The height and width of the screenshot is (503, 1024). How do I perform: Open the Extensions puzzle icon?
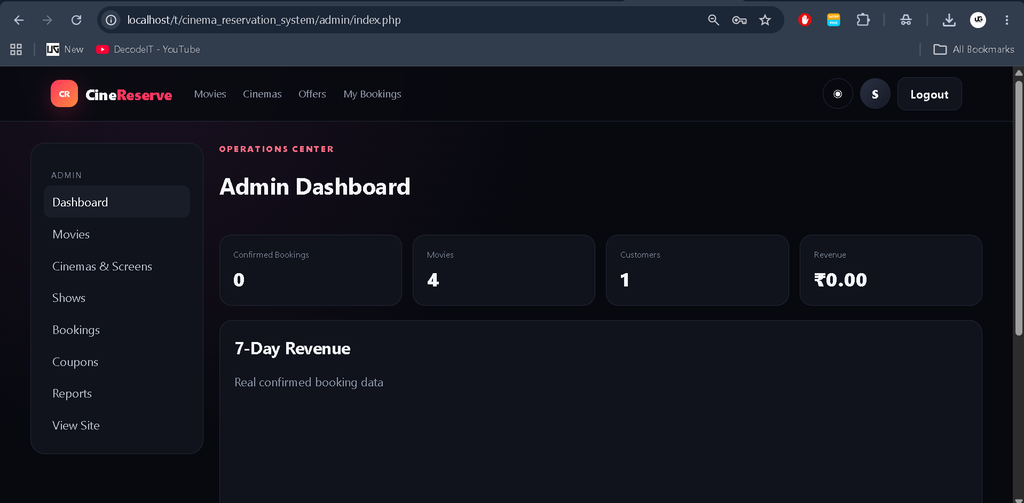click(x=863, y=20)
